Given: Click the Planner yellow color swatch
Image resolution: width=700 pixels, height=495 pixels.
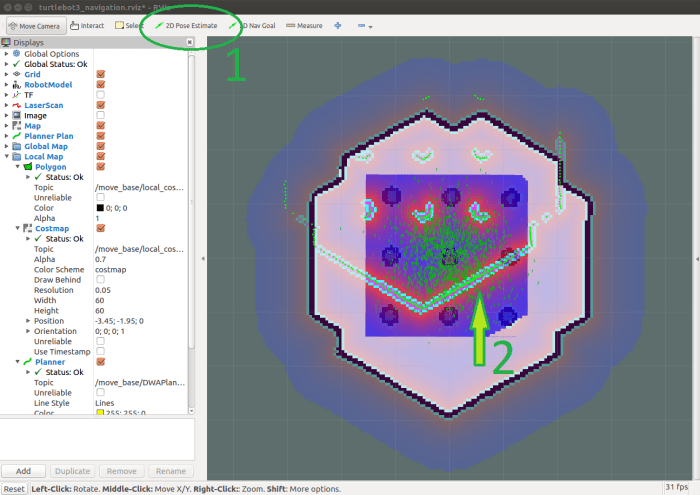Looking at the screenshot, I should click(100, 412).
